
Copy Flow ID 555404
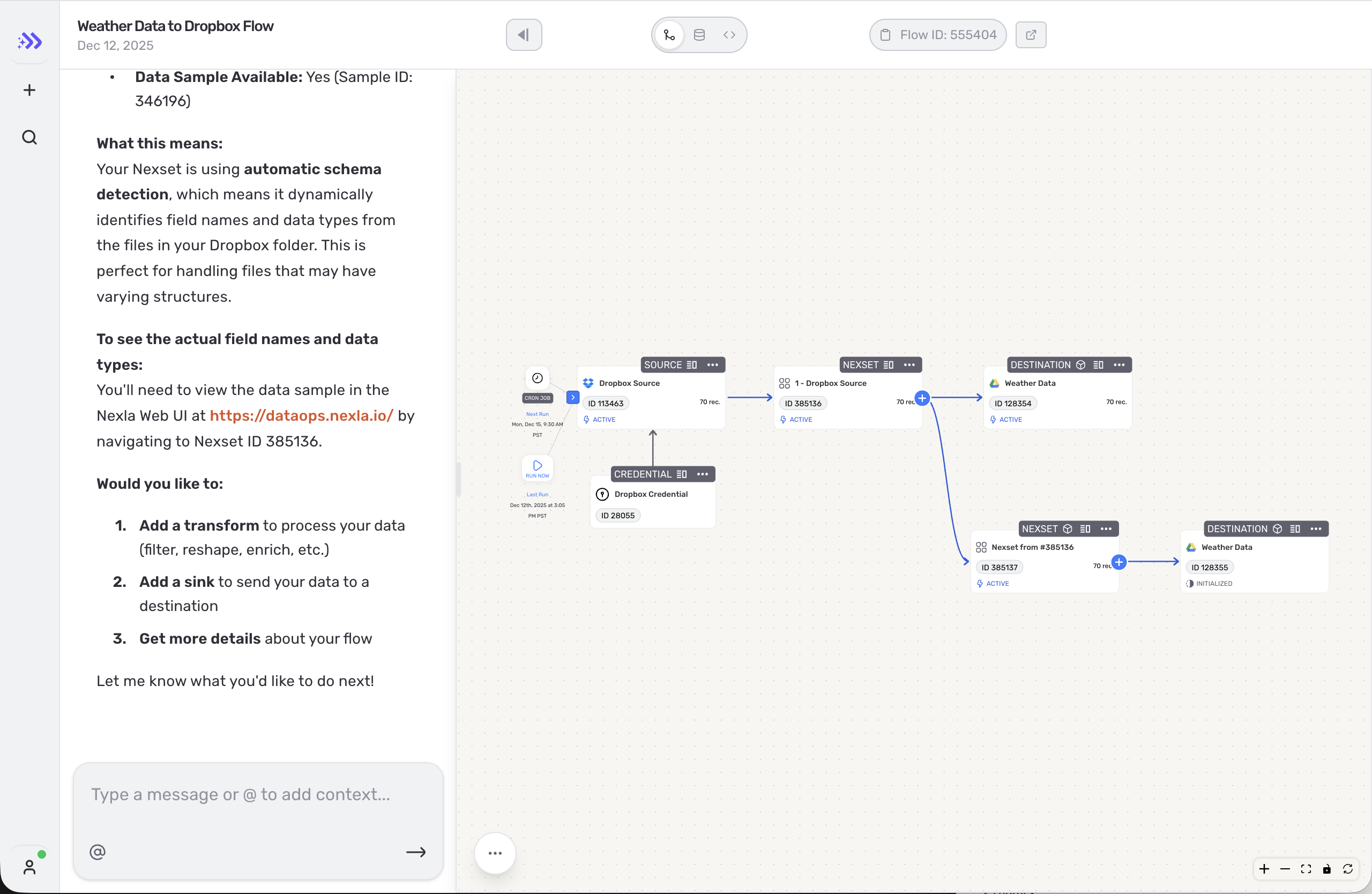tap(937, 35)
